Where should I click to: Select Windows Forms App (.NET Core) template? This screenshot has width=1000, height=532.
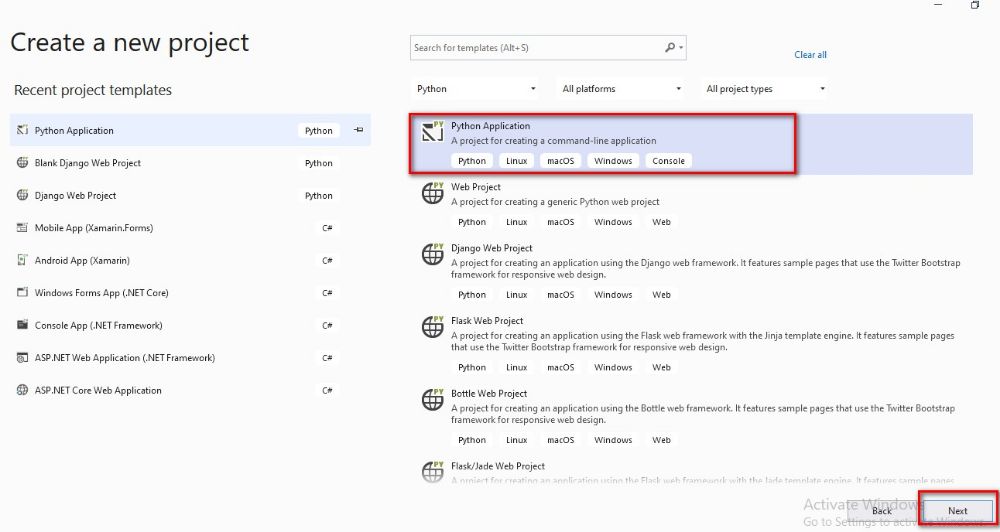[190, 293]
